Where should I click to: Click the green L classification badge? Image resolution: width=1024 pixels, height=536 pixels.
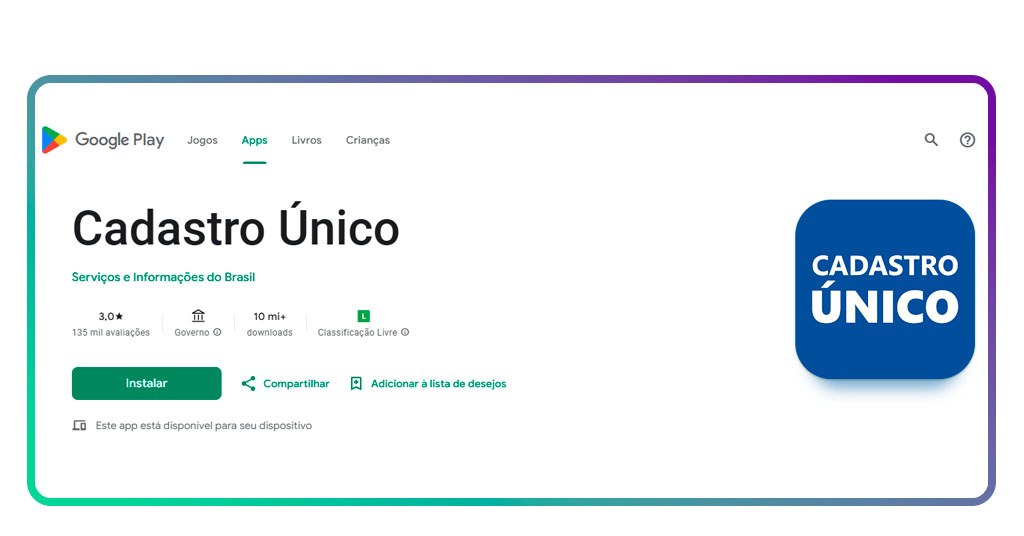click(363, 316)
